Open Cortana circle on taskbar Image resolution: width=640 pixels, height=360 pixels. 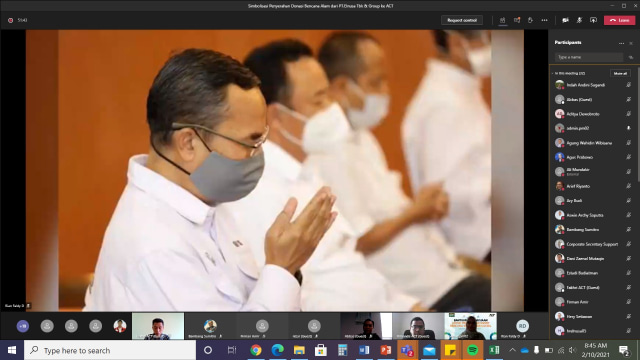pos(208,350)
